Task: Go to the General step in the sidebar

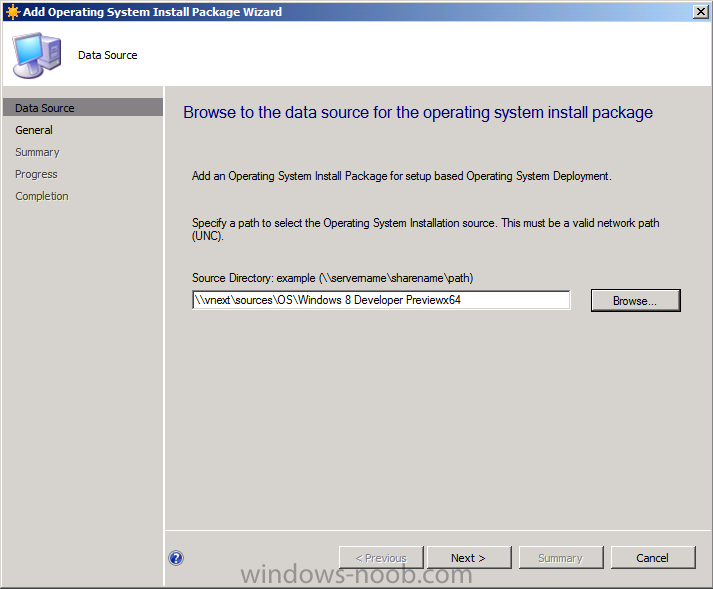Action: click(x=34, y=130)
